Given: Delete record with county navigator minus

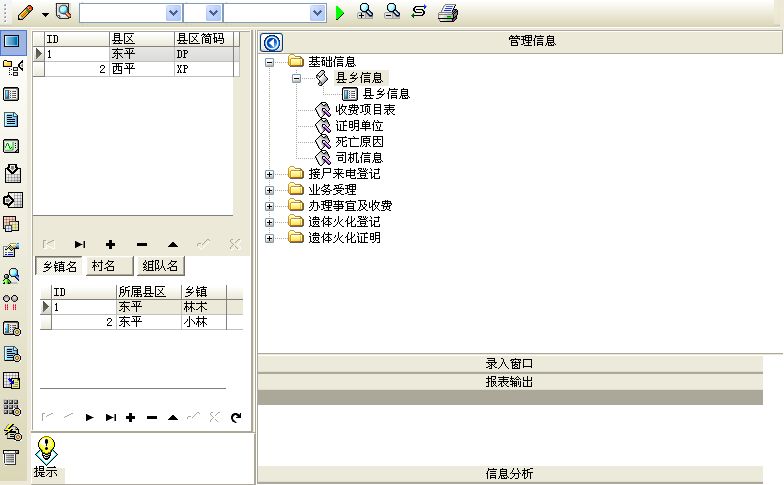Looking at the screenshot, I should click(x=142, y=244).
